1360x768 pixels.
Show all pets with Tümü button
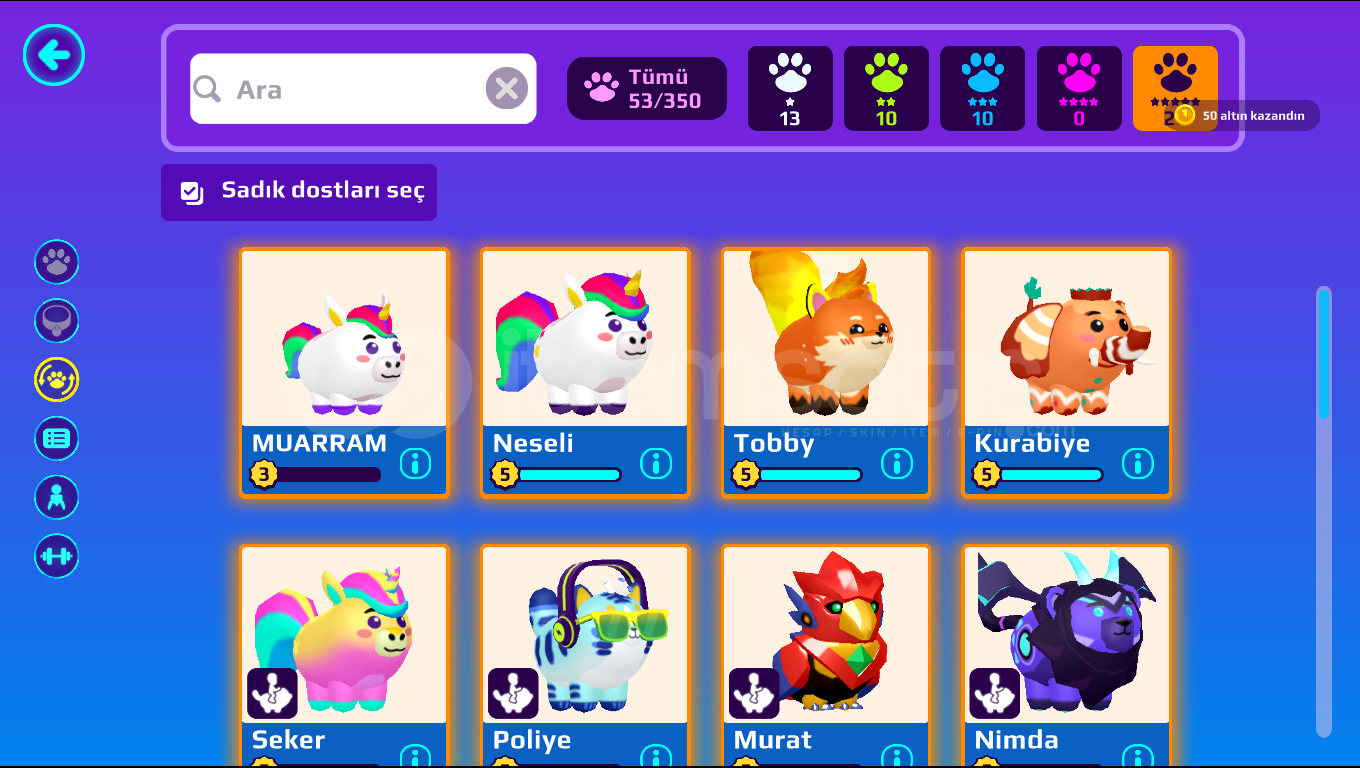click(x=647, y=88)
